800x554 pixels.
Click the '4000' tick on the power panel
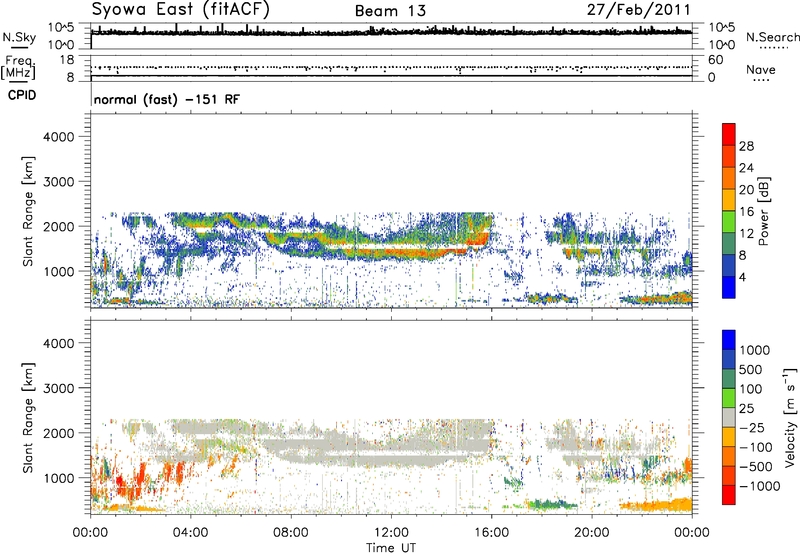coord(59,137)
